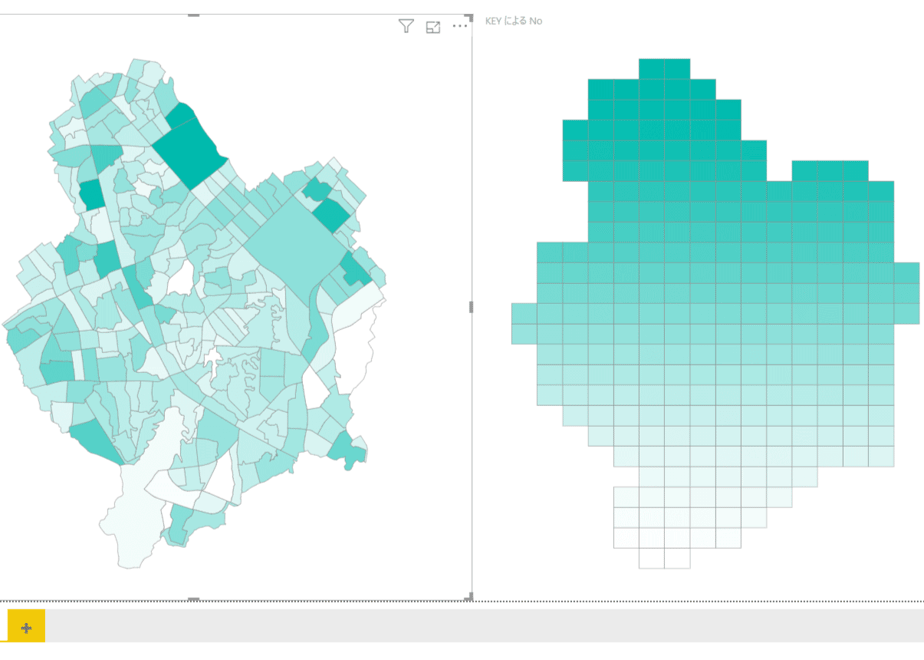The height and width of the screenshot is (660, 924).
Task: Click the Focus mode icon
Action: click(433, 27)
